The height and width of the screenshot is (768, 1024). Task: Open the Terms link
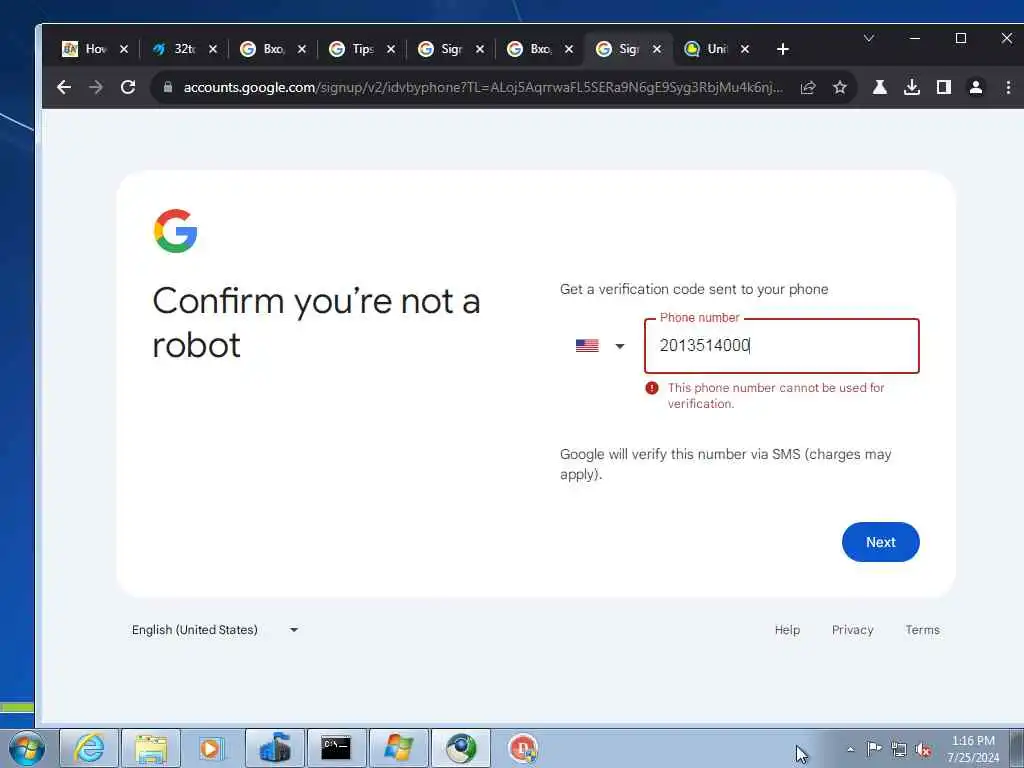coord(922,630)
